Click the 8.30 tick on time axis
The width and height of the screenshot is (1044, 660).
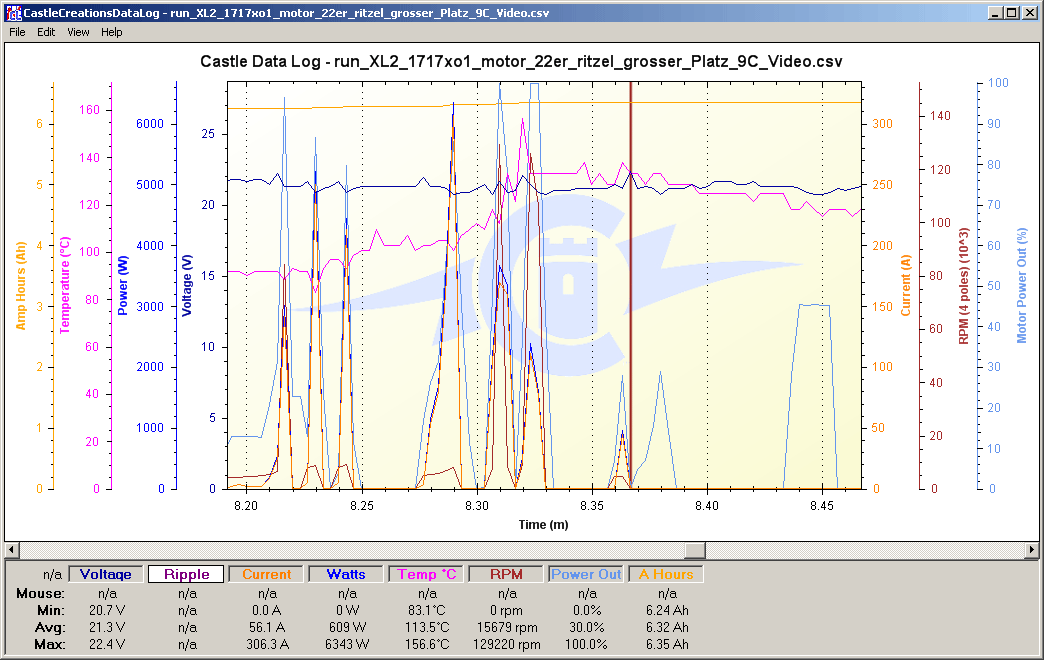click(x=477, y=506)
